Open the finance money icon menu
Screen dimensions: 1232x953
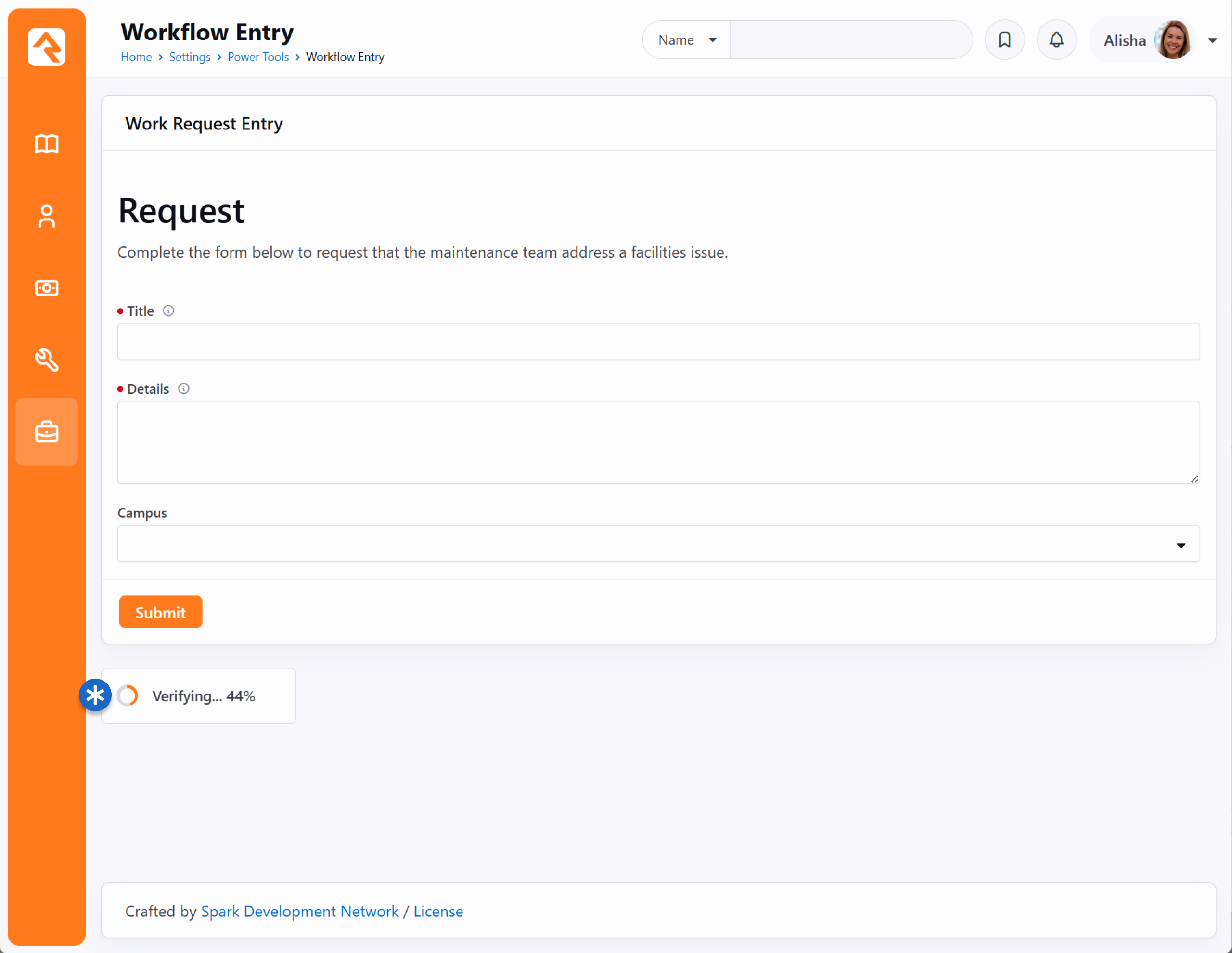(46, 288)
